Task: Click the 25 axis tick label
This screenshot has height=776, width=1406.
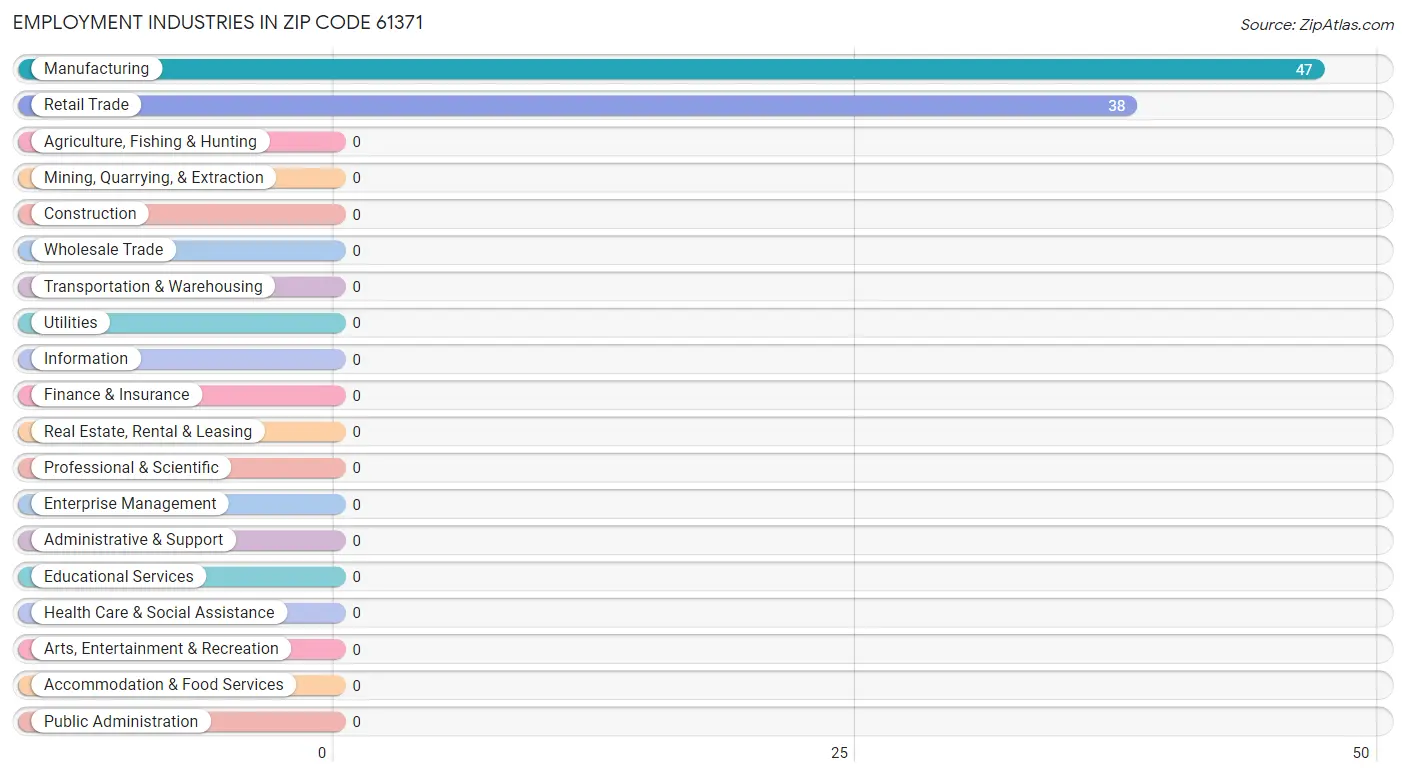Action: 840,753
